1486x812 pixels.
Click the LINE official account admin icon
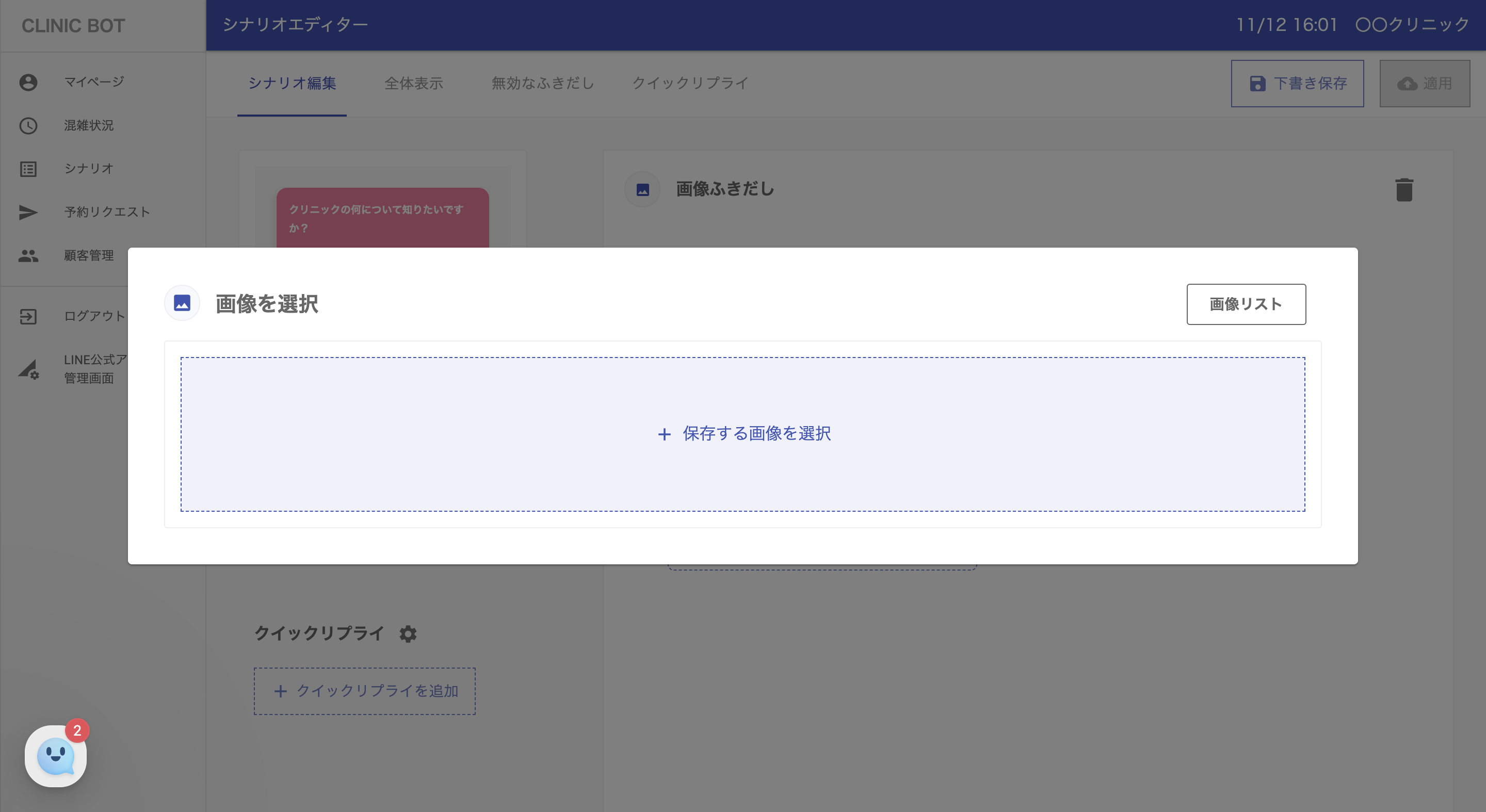coord(28,369)
